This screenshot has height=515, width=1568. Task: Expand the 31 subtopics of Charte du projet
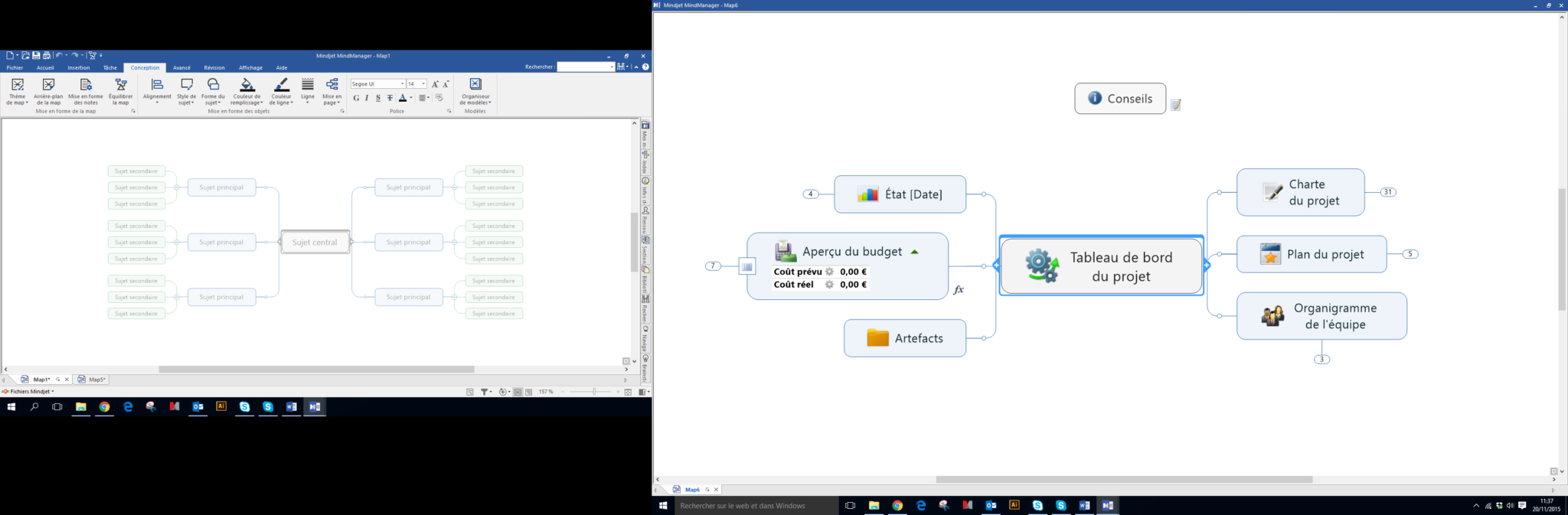click(1388, 192)
